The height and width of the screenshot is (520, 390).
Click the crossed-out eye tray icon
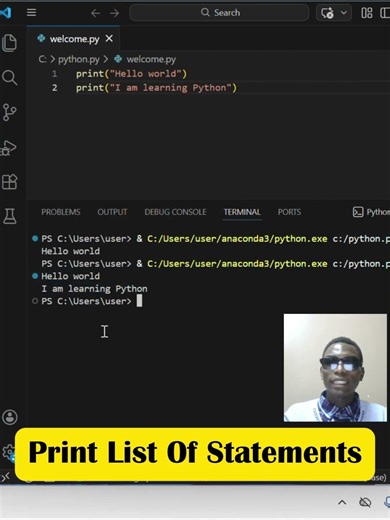click(365, 502)
